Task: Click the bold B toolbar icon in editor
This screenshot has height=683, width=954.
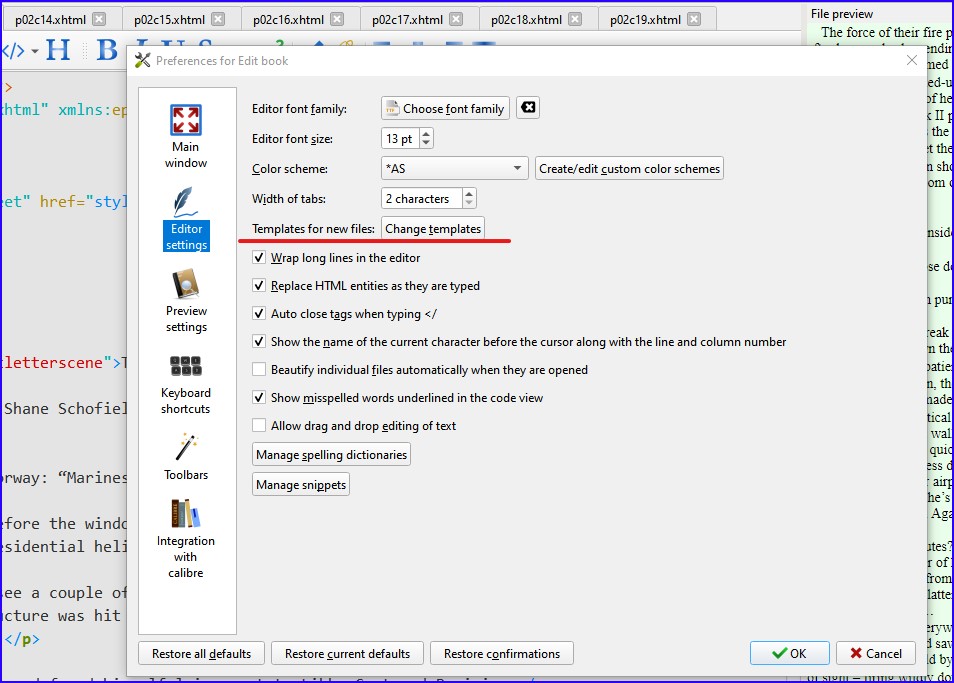Action: click(107, 50)
